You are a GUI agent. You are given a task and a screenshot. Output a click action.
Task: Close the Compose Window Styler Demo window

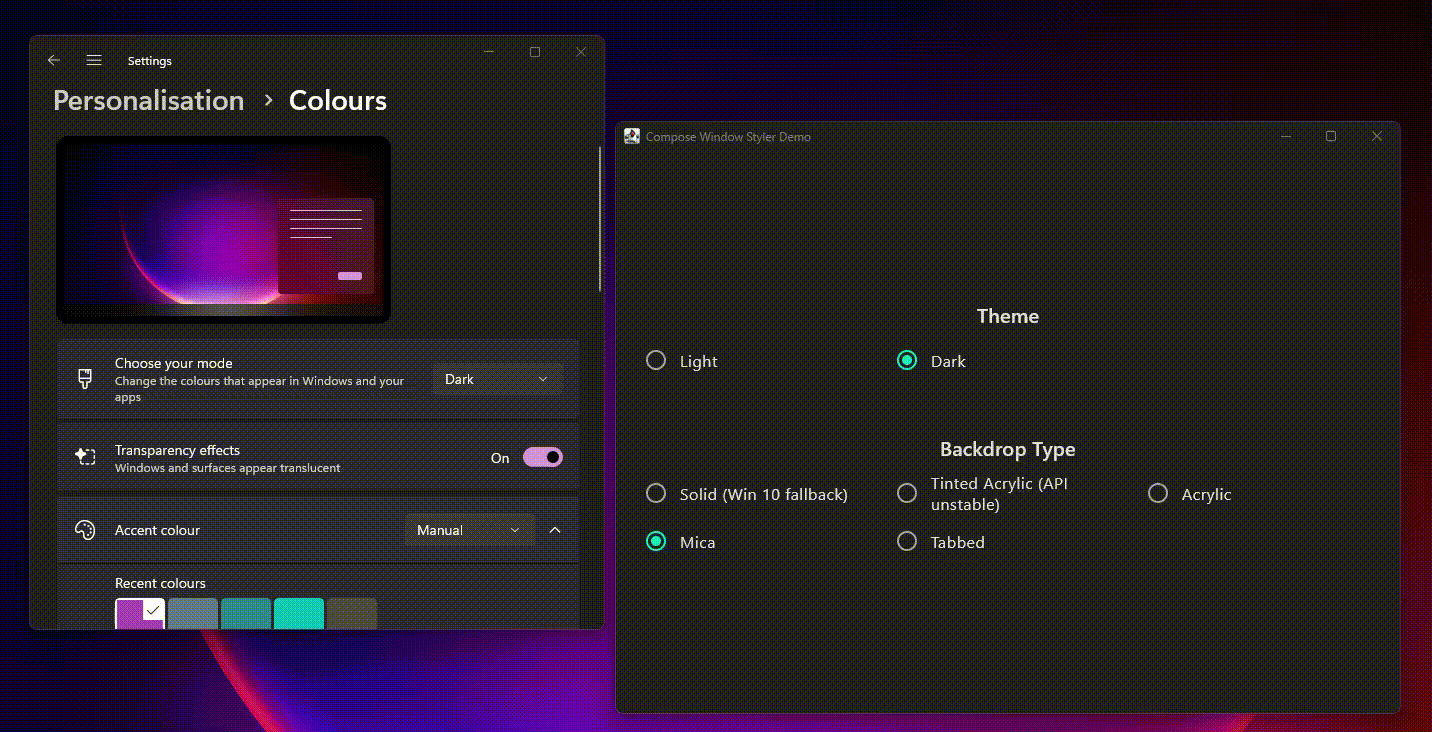(x=1377, y=136)
